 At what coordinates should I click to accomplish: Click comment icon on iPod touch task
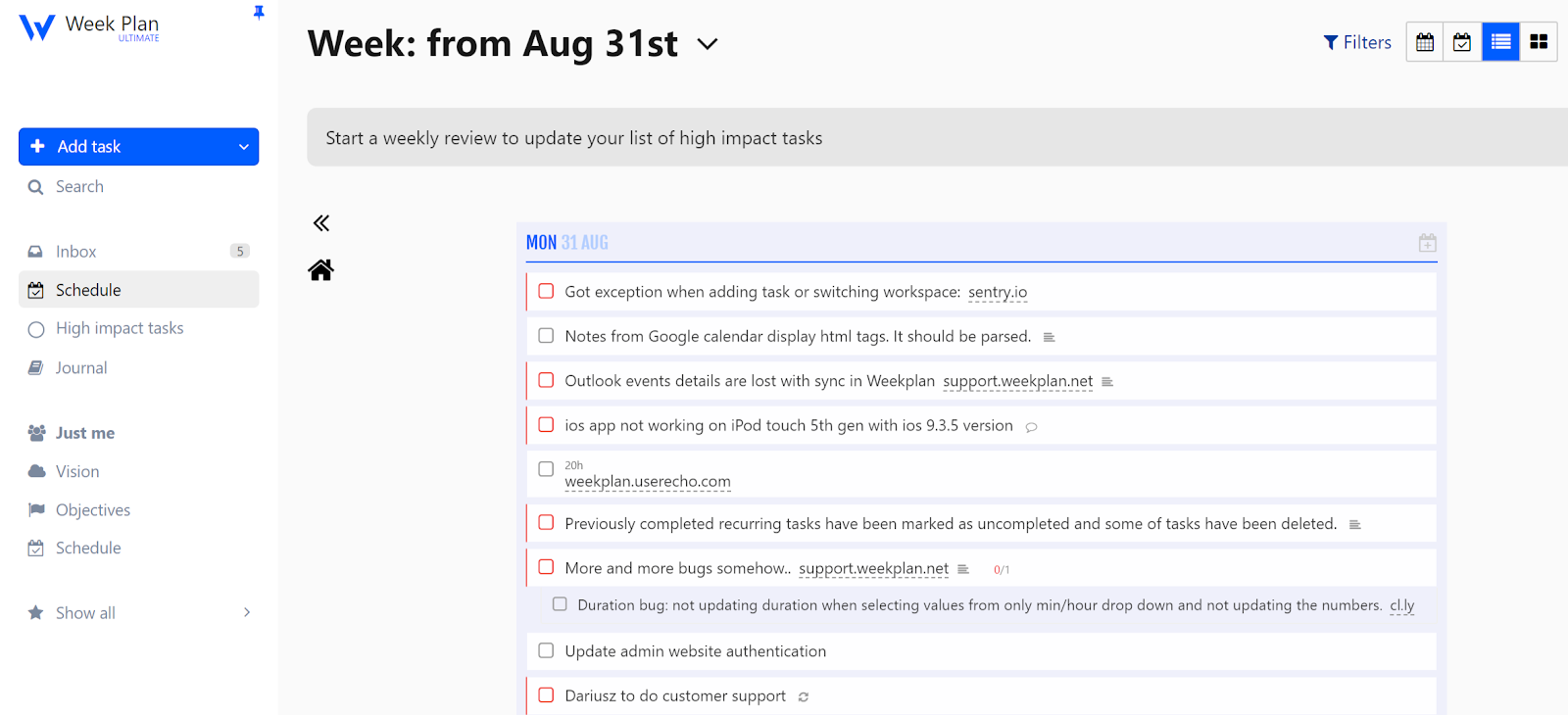[x=1031, y=427]
